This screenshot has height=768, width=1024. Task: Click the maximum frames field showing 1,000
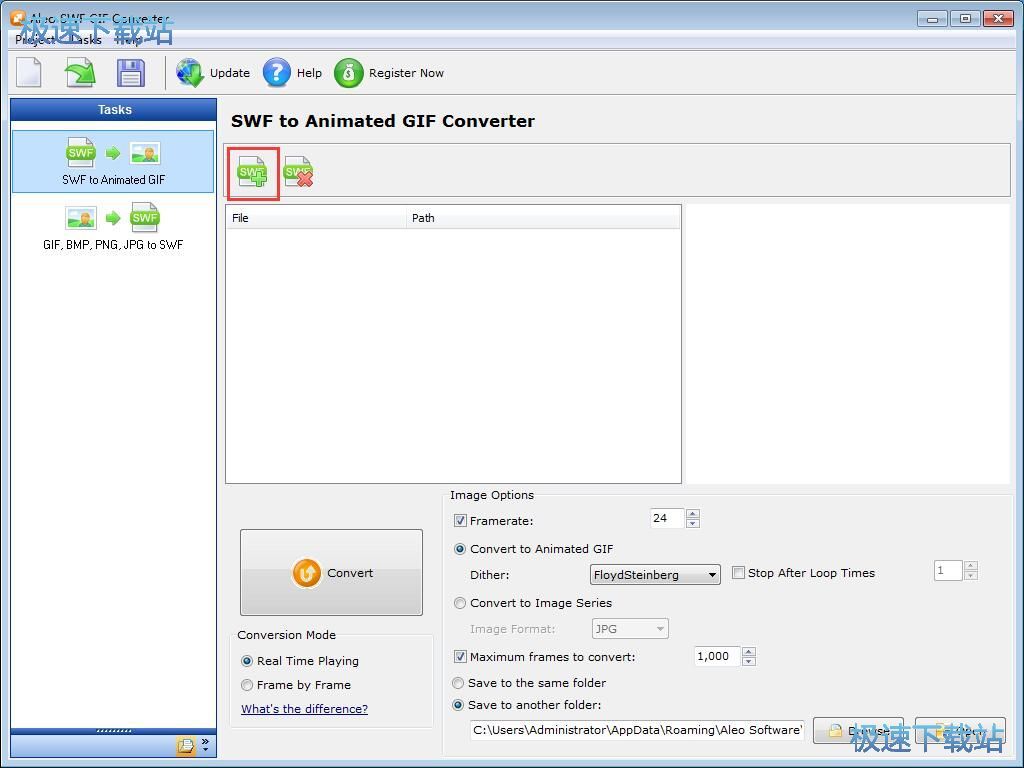[x=717, y=656]
